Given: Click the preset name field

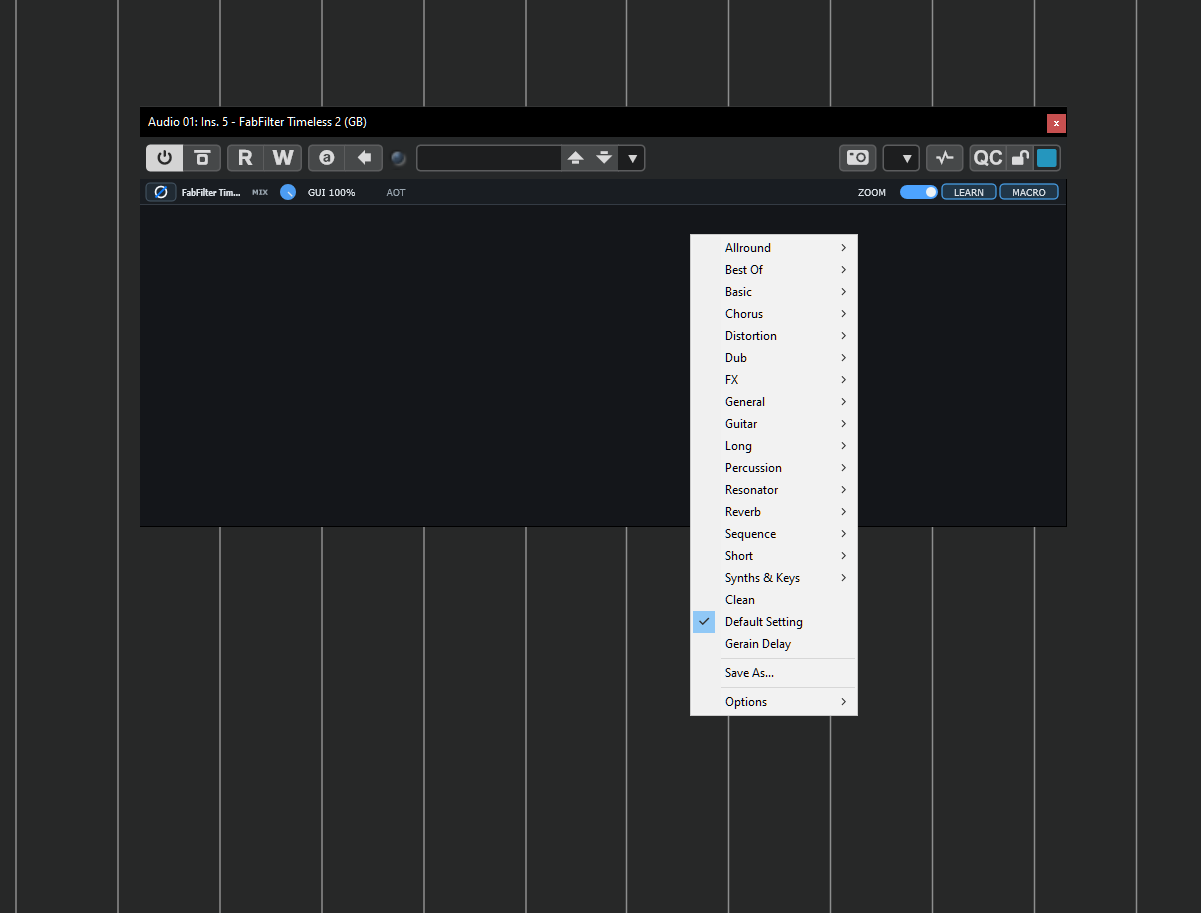Looking at the screenshot, I should (x=489, y=158).
